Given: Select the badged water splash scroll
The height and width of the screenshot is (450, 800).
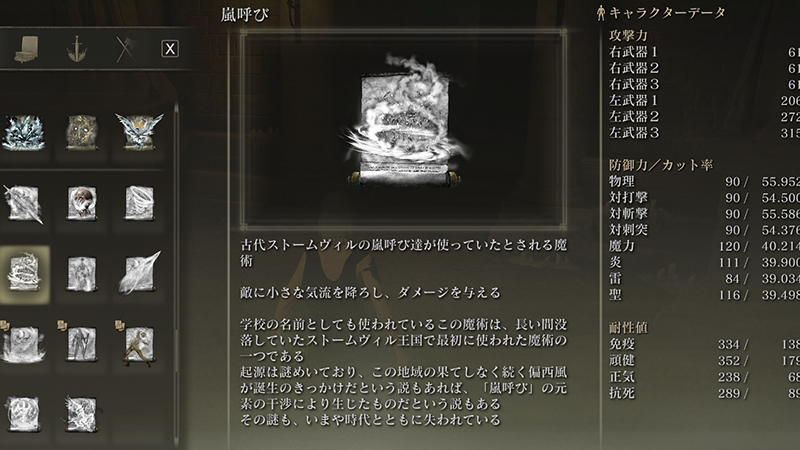Looking at the screenshot, I should [22, 344].
